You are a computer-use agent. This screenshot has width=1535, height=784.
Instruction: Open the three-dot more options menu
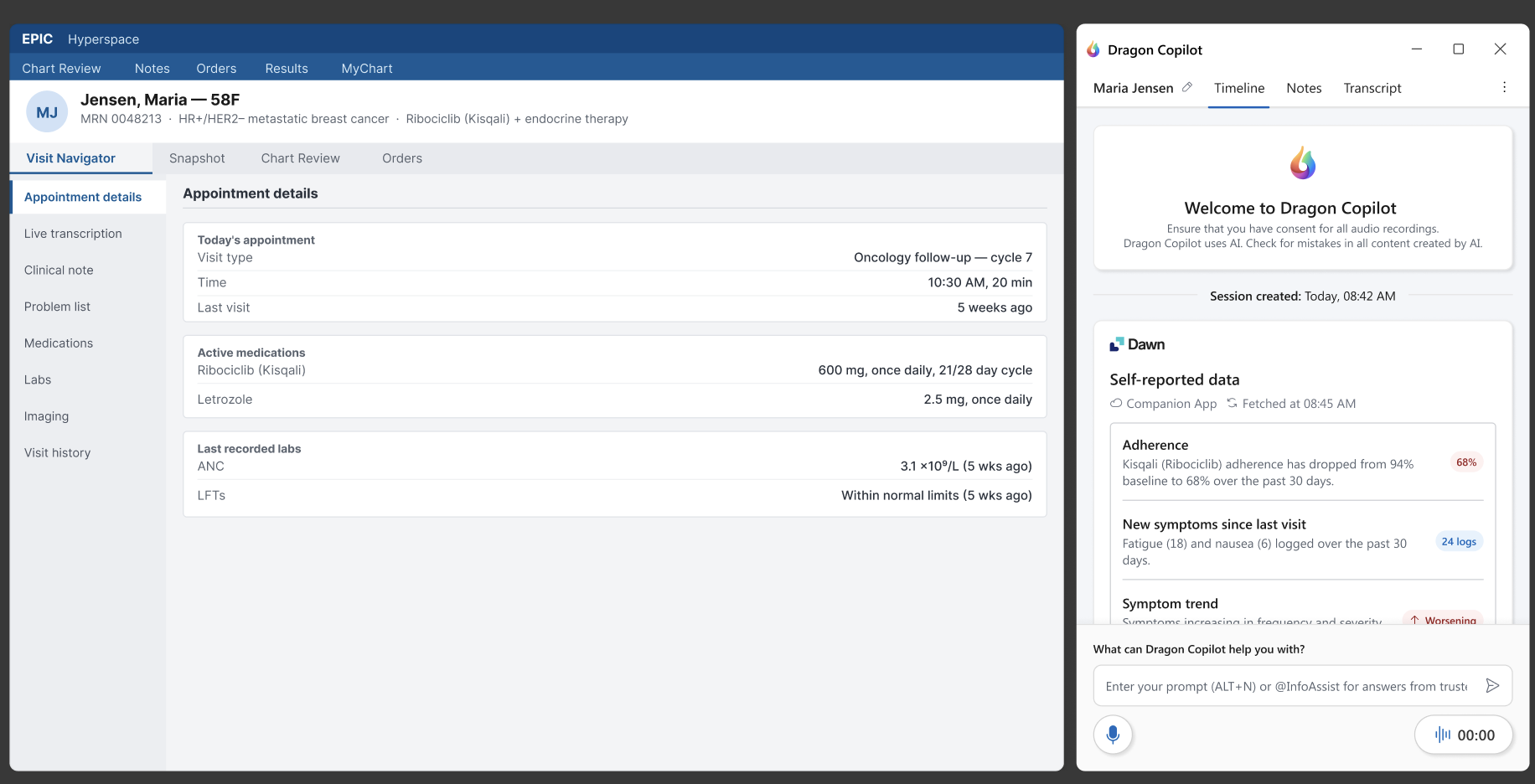(x=1504, y=87)
